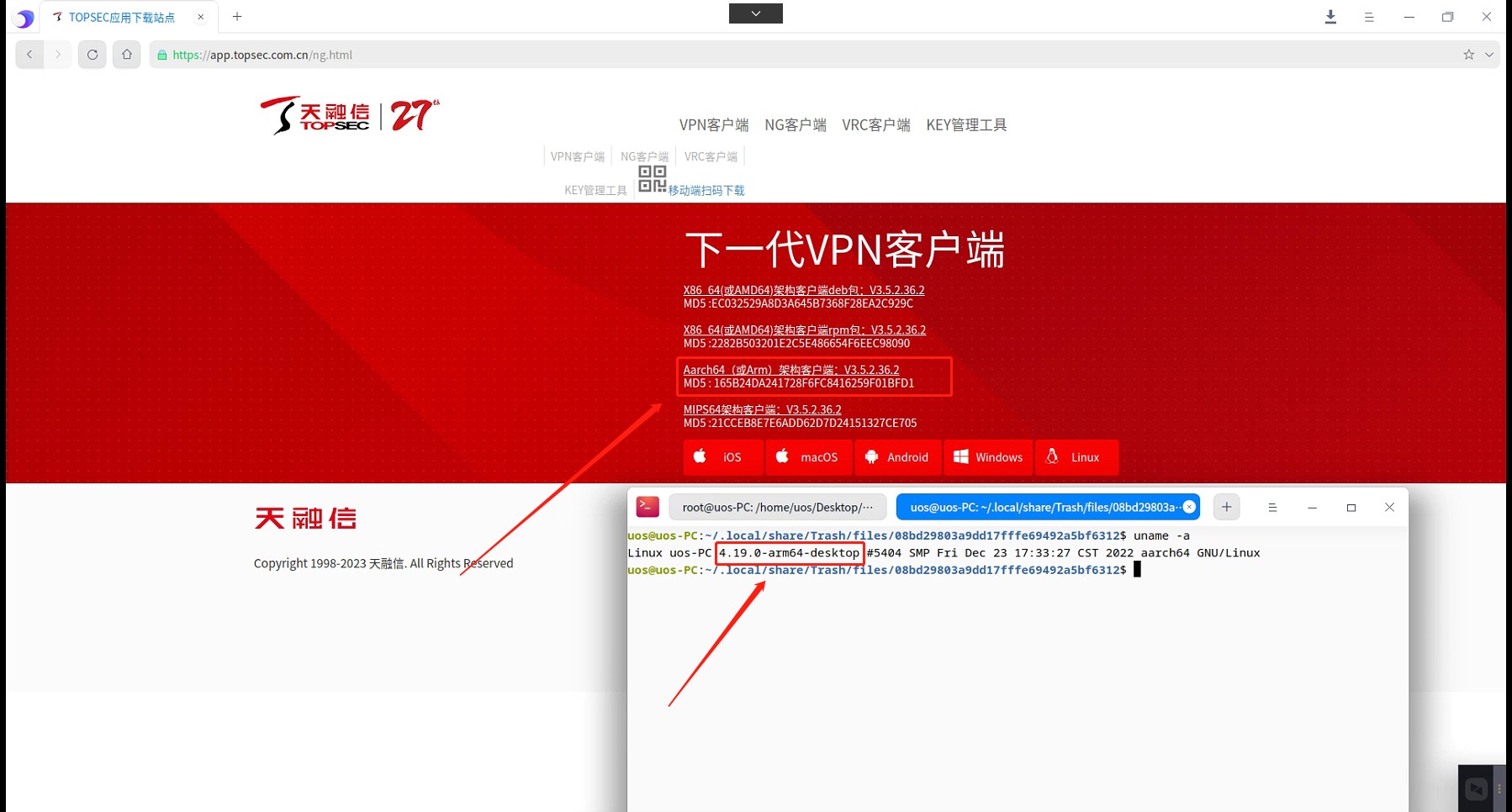Select the macOS platform button

coord(808,457)
